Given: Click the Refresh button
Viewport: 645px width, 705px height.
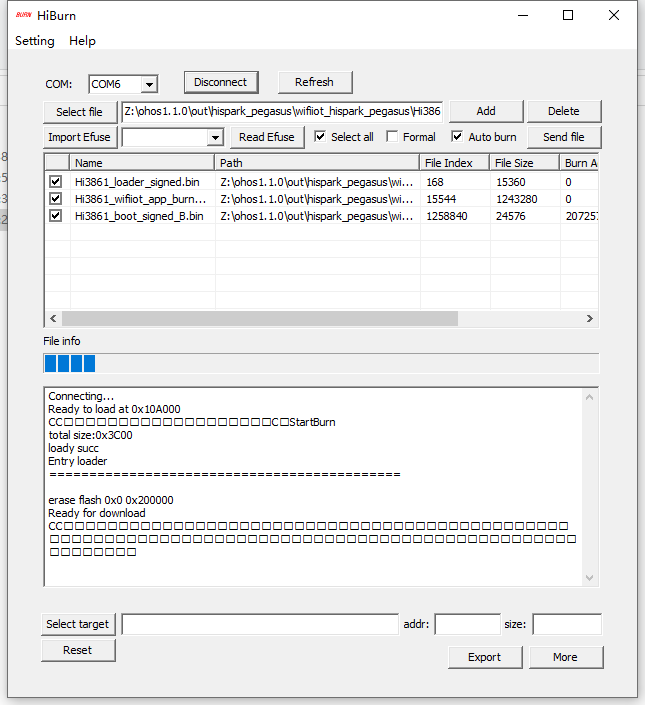Looking at the screenshot, I should click(315, 82).
